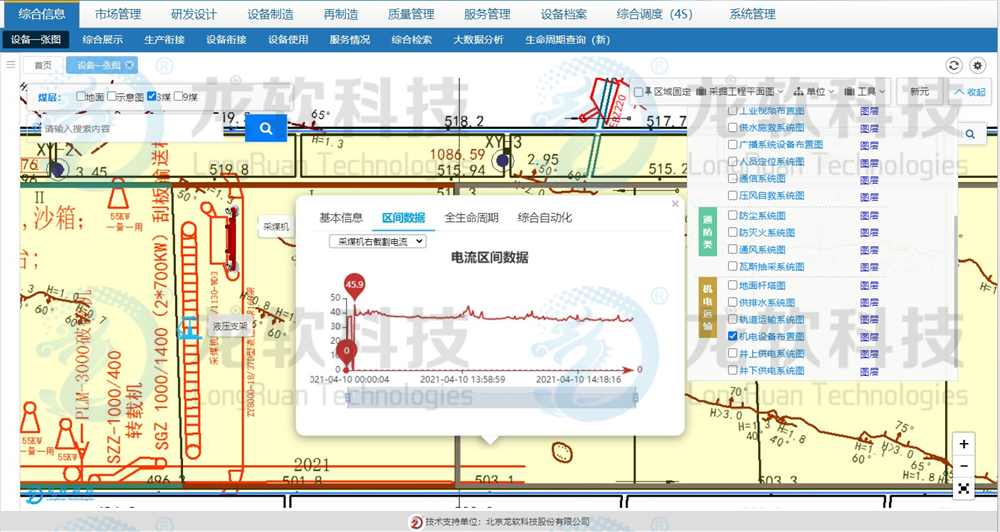Open the gear settings icon
Image resolution: width=1000 pixels, height=532 pixels.
tap(977, 65)
